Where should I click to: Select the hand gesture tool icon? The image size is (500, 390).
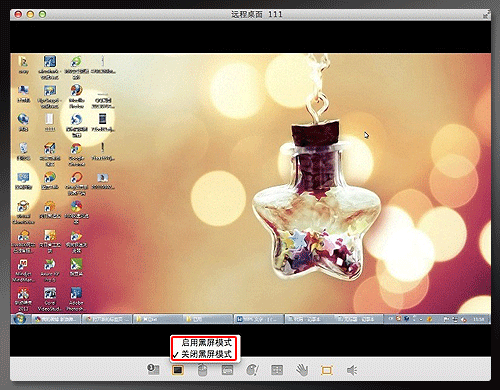point(302,370)
